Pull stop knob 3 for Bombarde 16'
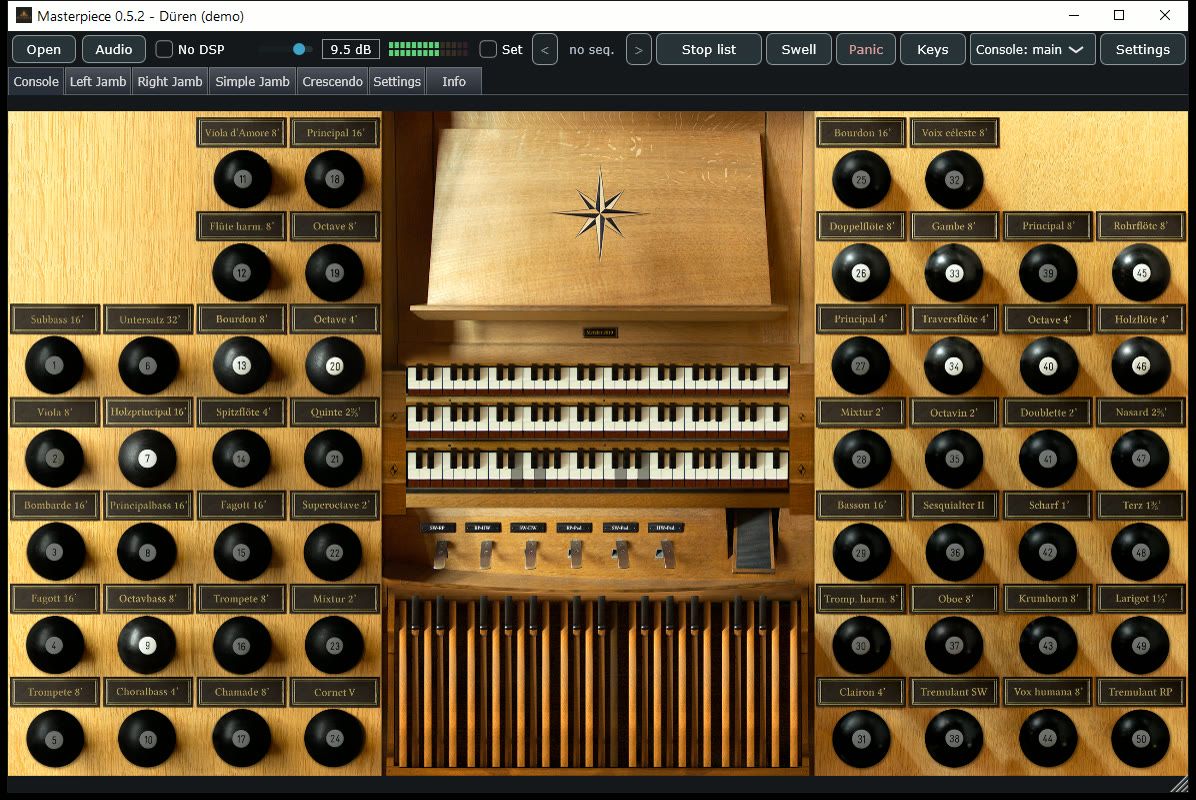The width and height of the screenshot is (1196, 800). (55, 552)
